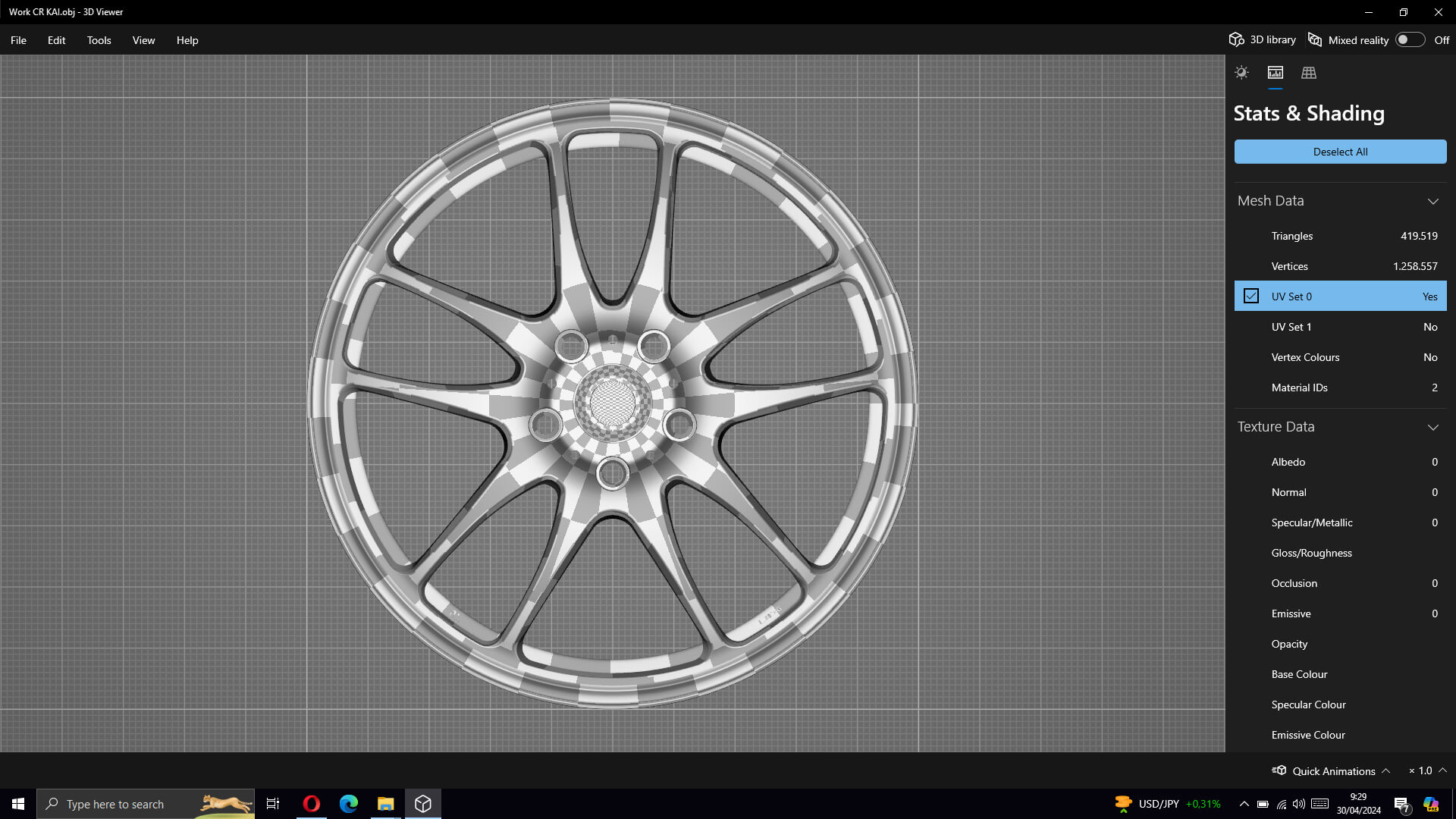Click the Quick Animations icon

coord(1279,770)
